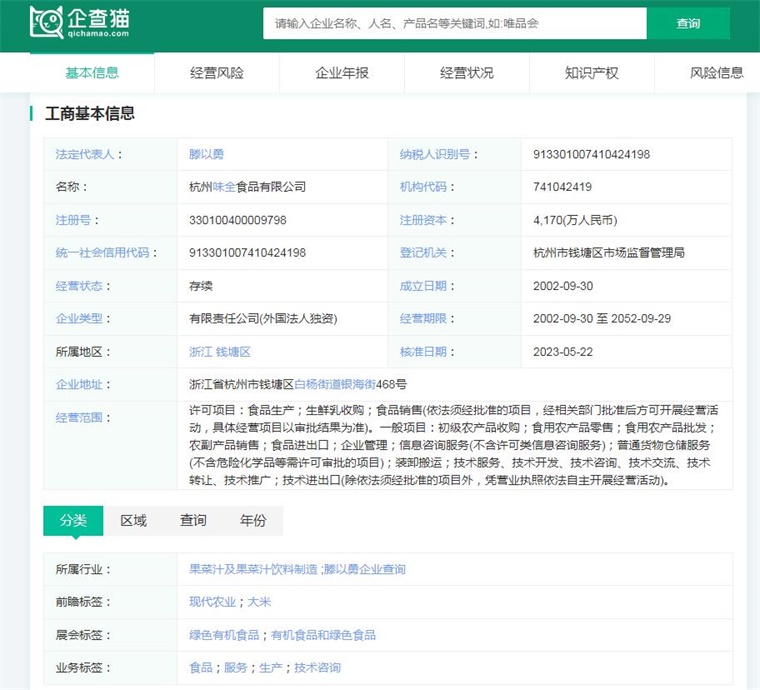Switch to the 区域 tab
The height and width of the screenshot is (690, 760).
[x=133, y=520]
